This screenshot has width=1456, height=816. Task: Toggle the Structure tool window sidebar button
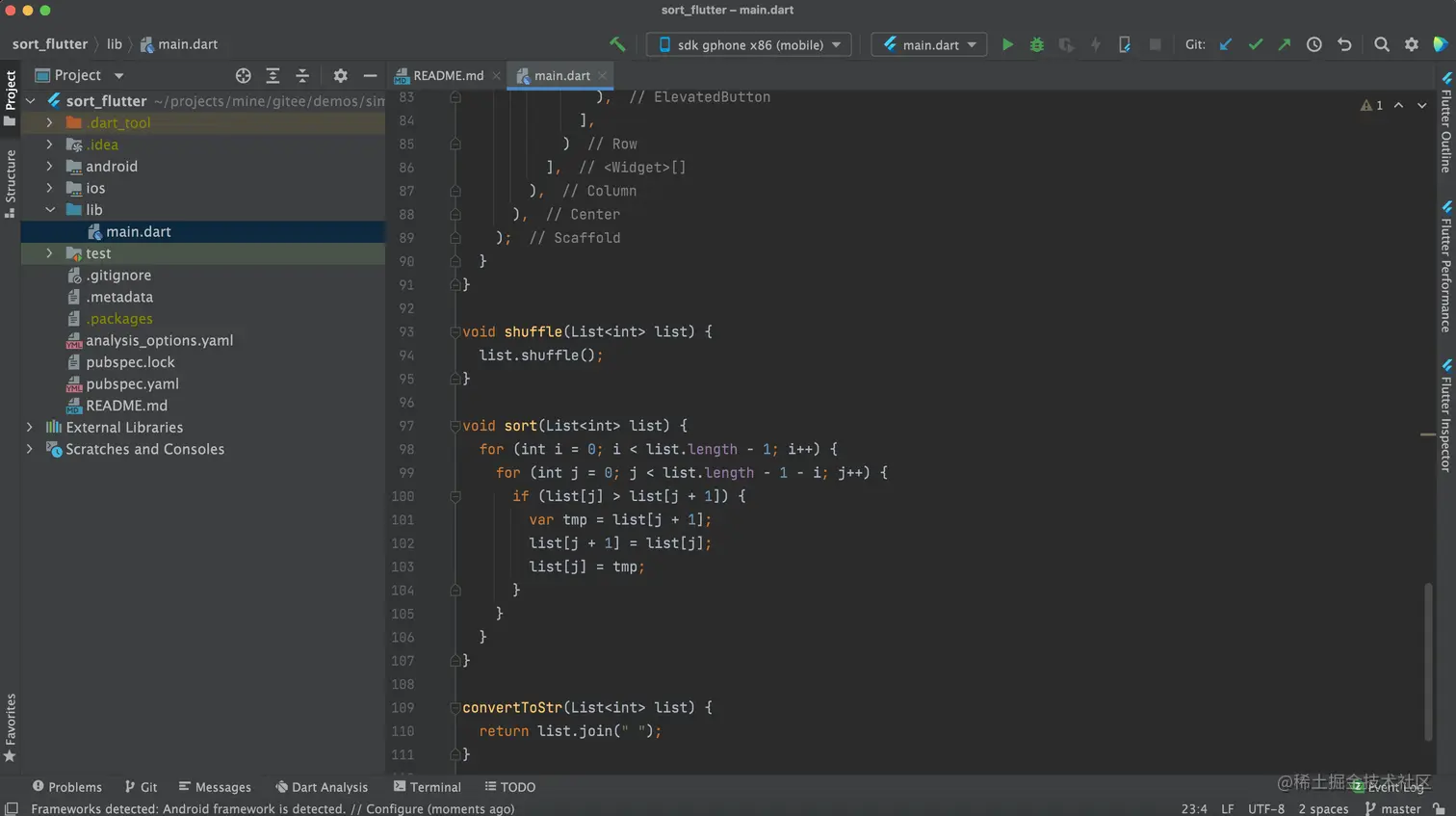(11, 183)
